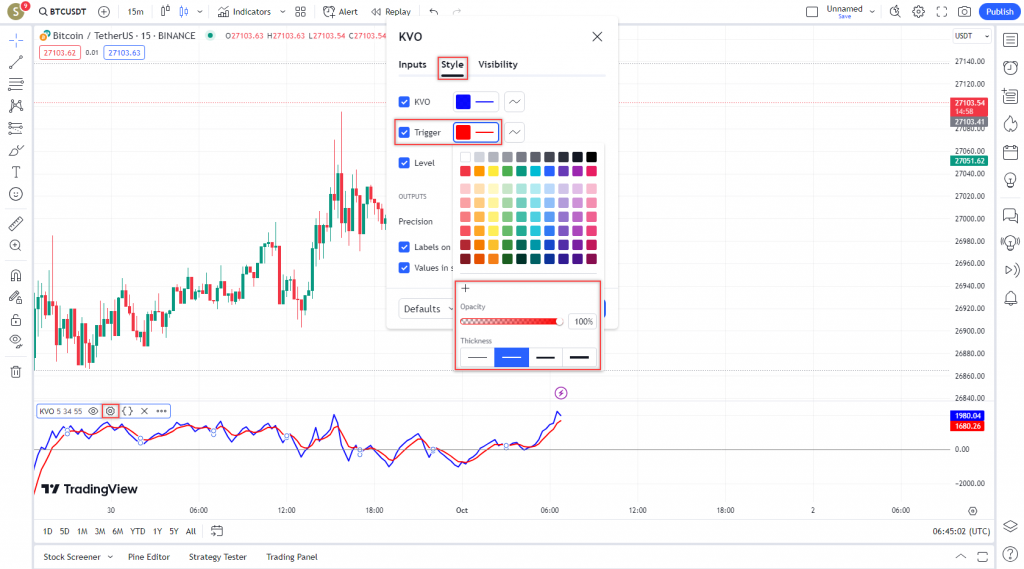Switch to the Inputs tab
This screenshot has height=569, width=1024.
412,65
